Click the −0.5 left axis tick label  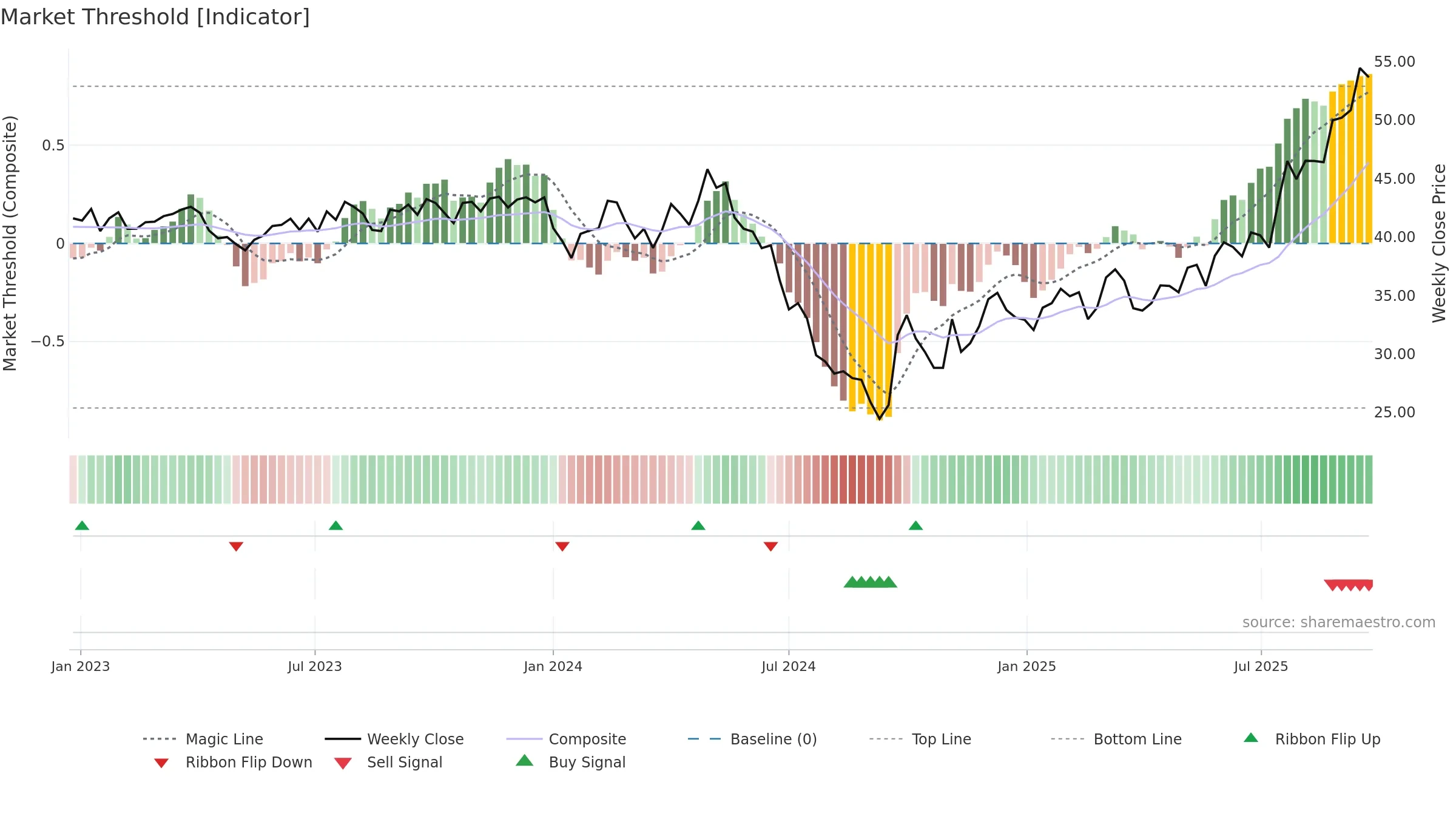(x=47, y=342)
